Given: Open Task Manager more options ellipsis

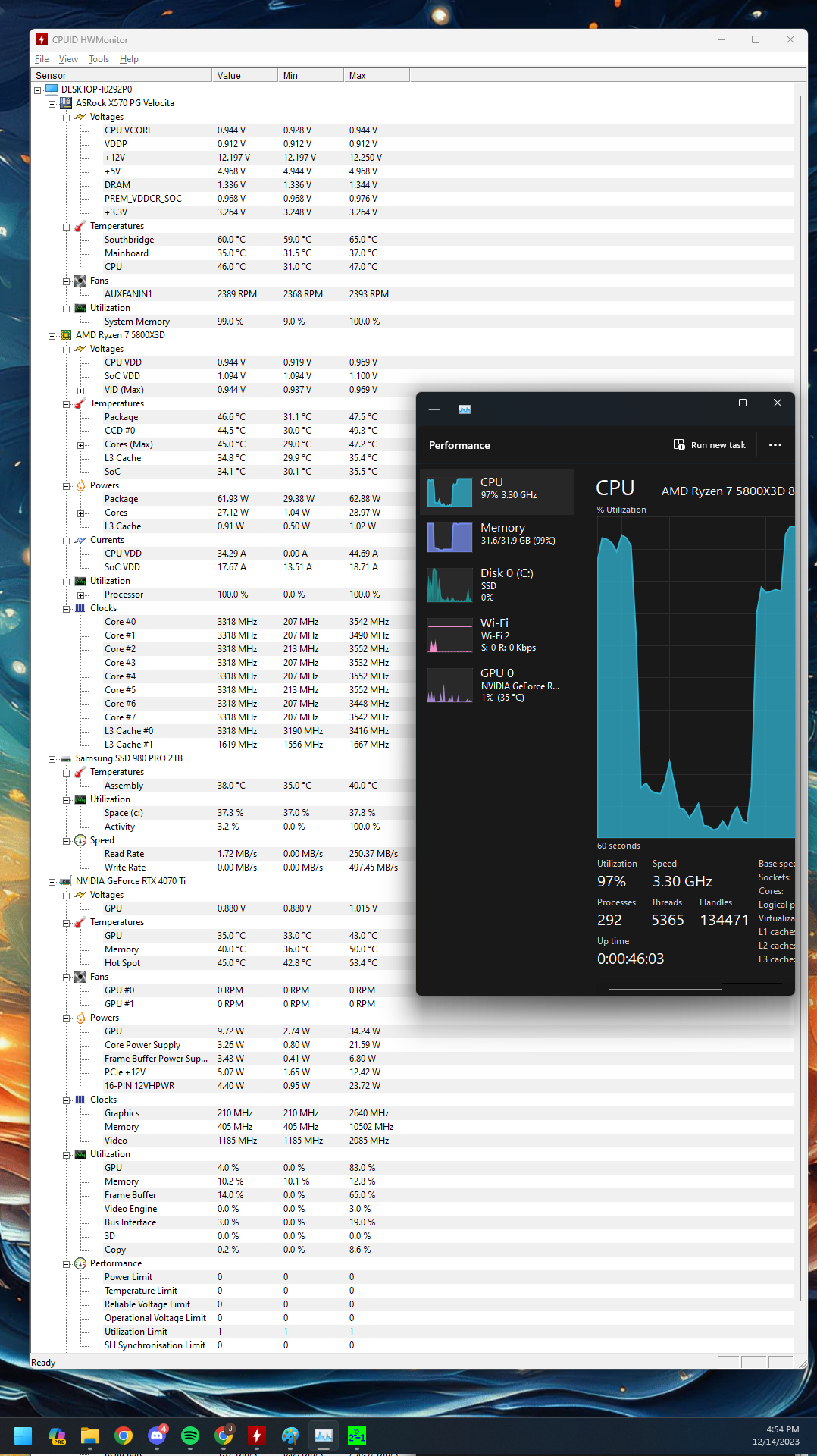Looking at the screenshot, I should point(775,445).
